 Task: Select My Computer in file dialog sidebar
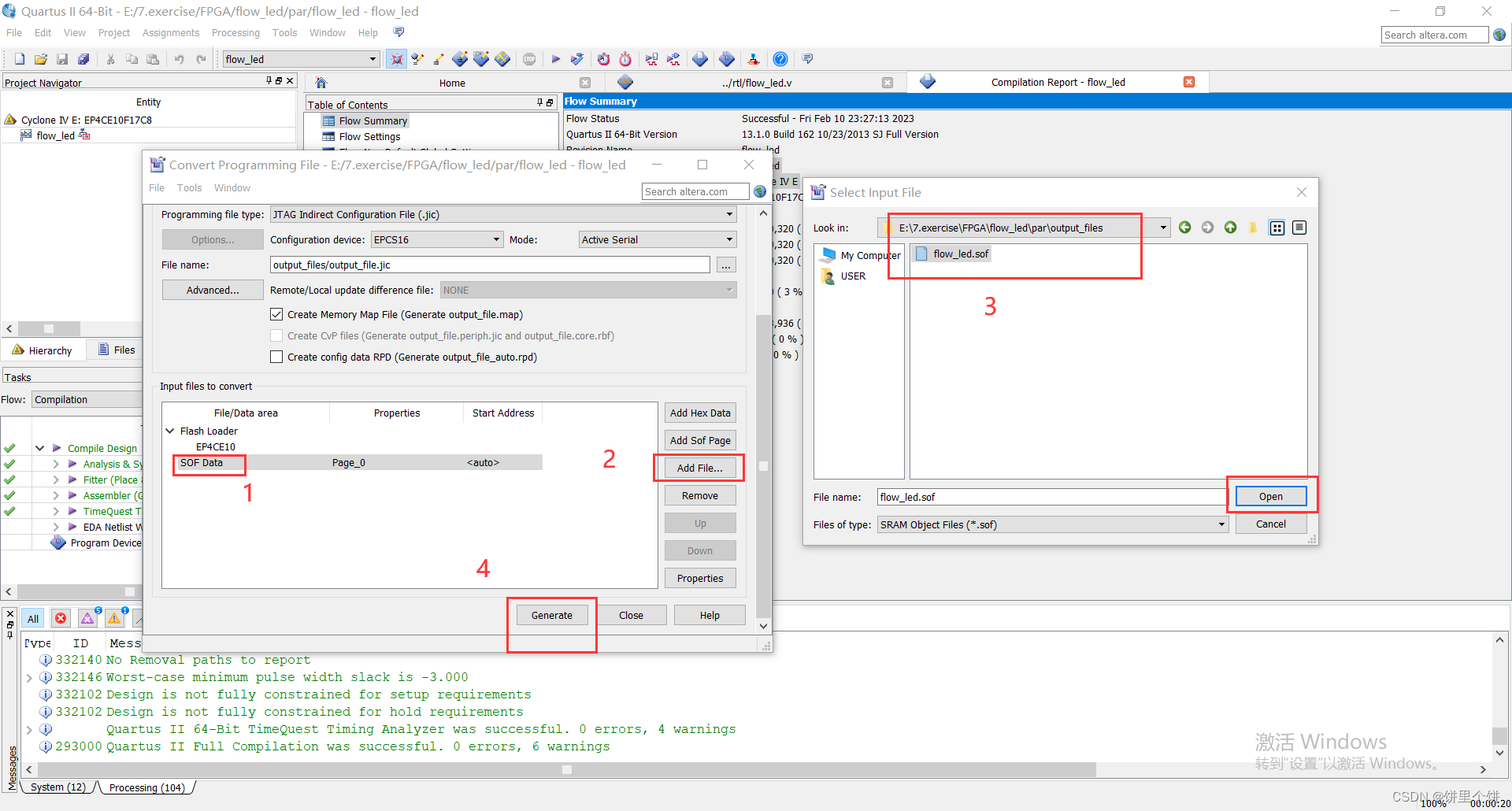[860, 255]
